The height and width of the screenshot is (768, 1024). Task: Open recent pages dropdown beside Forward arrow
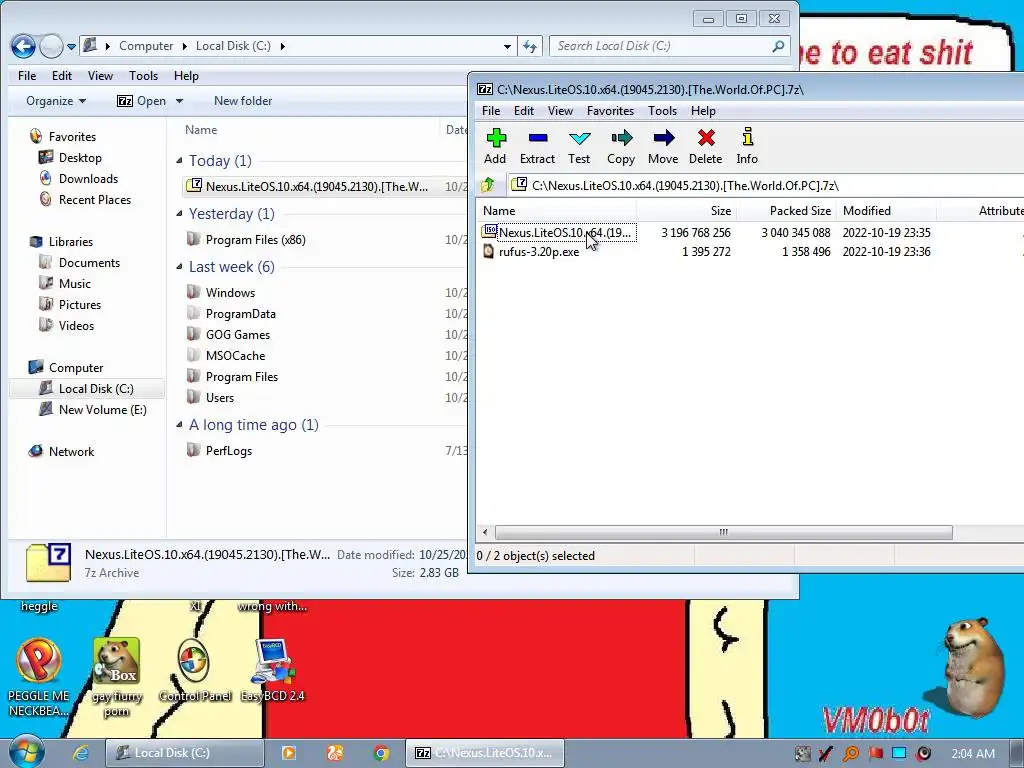[x=71, y=47]
